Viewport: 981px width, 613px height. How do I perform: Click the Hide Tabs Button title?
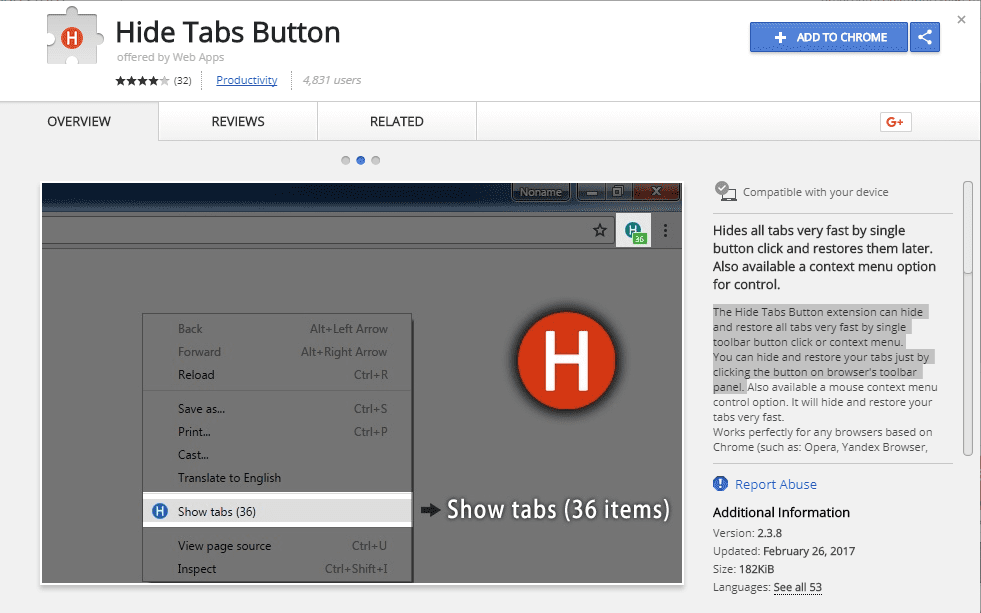click(x=228, y=32)
